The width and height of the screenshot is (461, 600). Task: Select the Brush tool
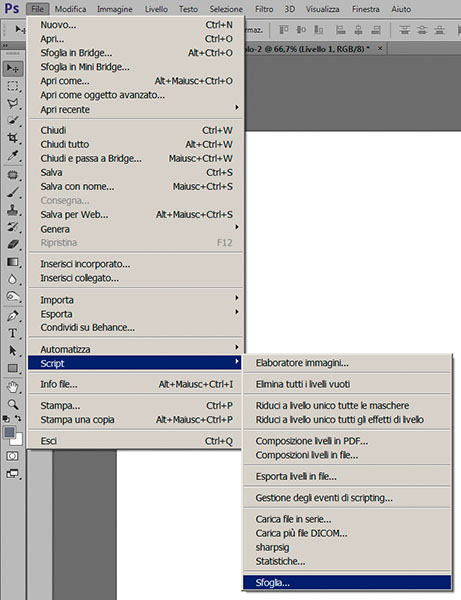[x=13, y=192]
